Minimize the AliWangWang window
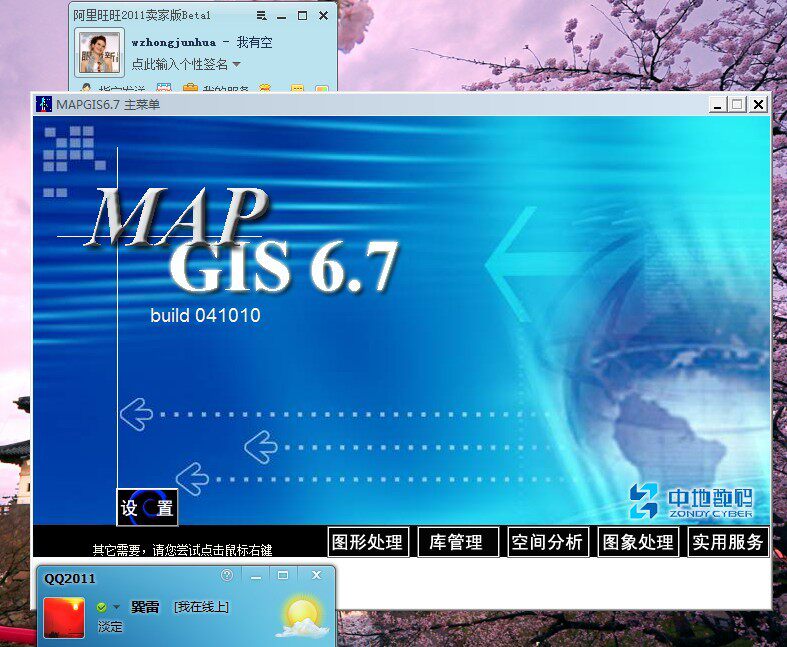787x647 pixels. click(282, 16)
